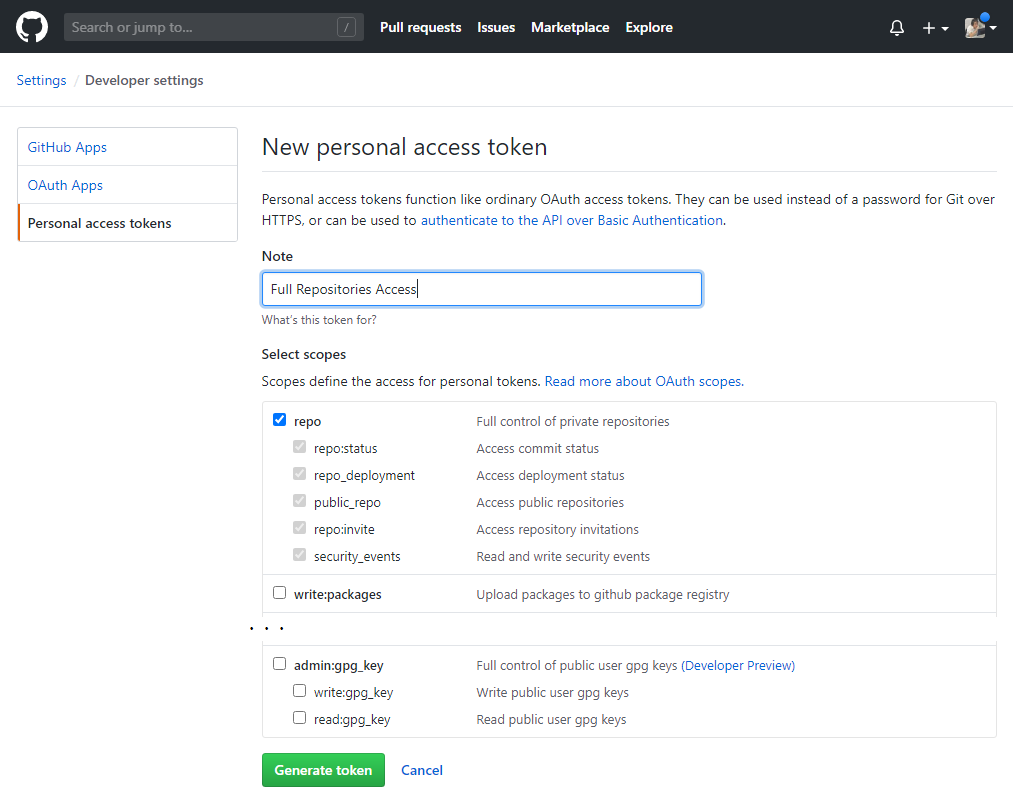The image size is (1013, 806).
Task: Tick the write:gpg_key checkbox
Action: (x=299, y=691)
